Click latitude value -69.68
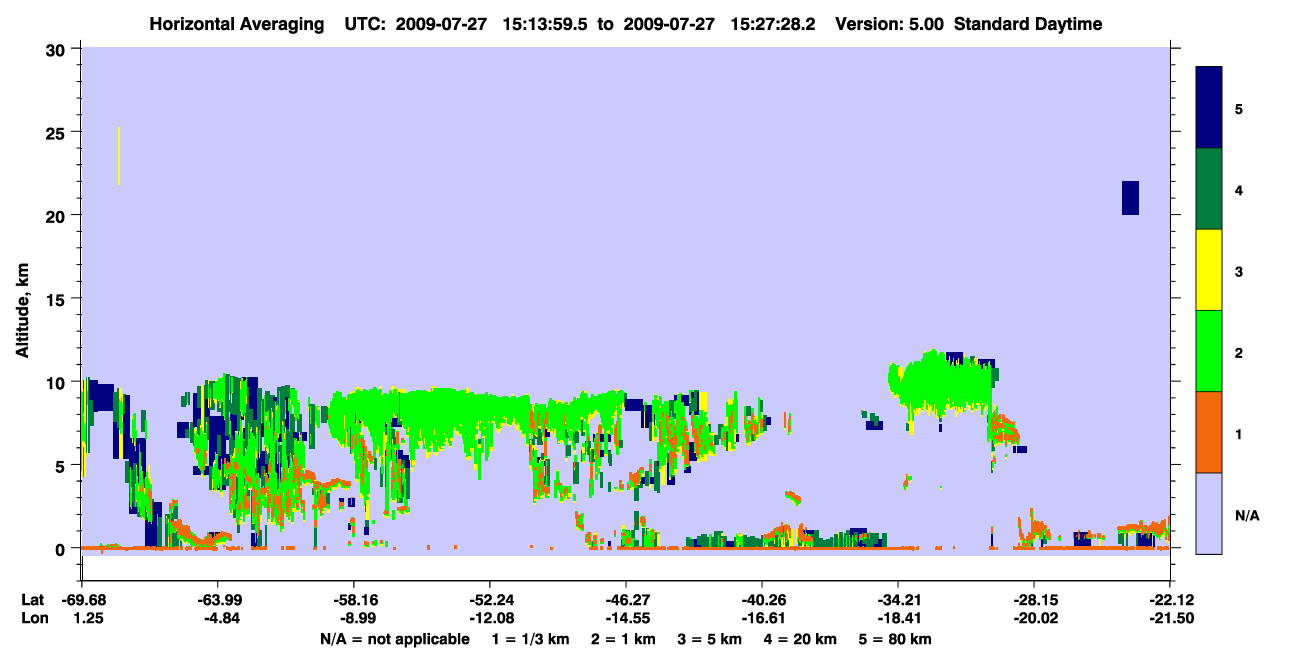Screen dimensions: 1300x667 83,600
